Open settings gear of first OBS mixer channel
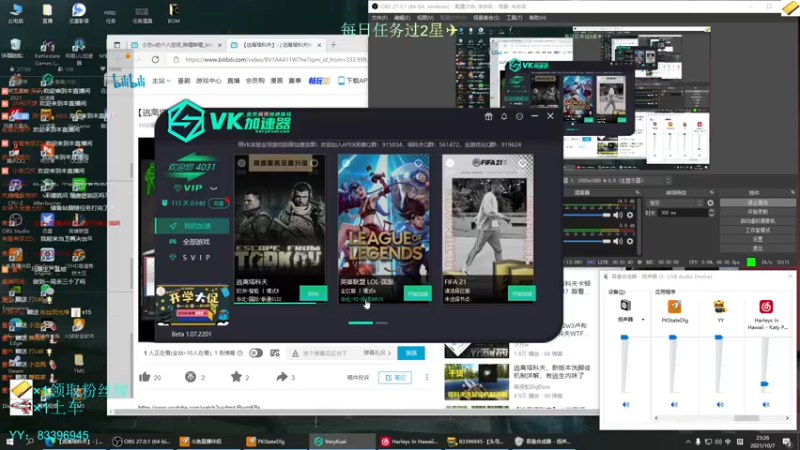800x450 pixels. (630, 215)
